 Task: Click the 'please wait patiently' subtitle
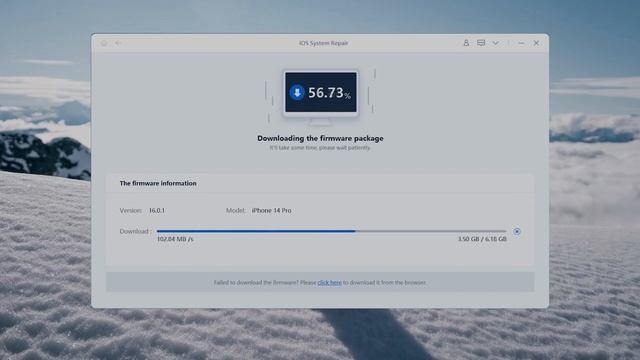pyautogui.click(x=320, y=148)
